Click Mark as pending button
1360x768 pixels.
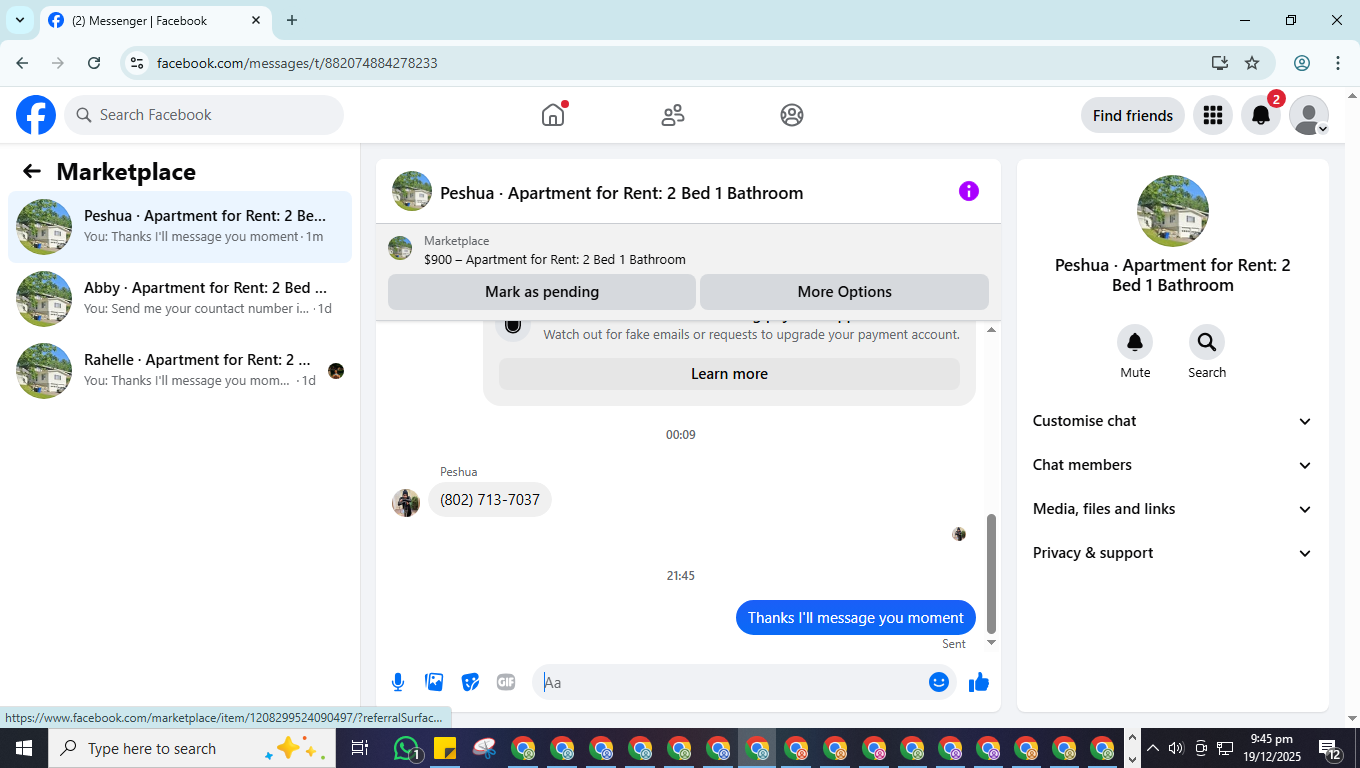[542, 292]
